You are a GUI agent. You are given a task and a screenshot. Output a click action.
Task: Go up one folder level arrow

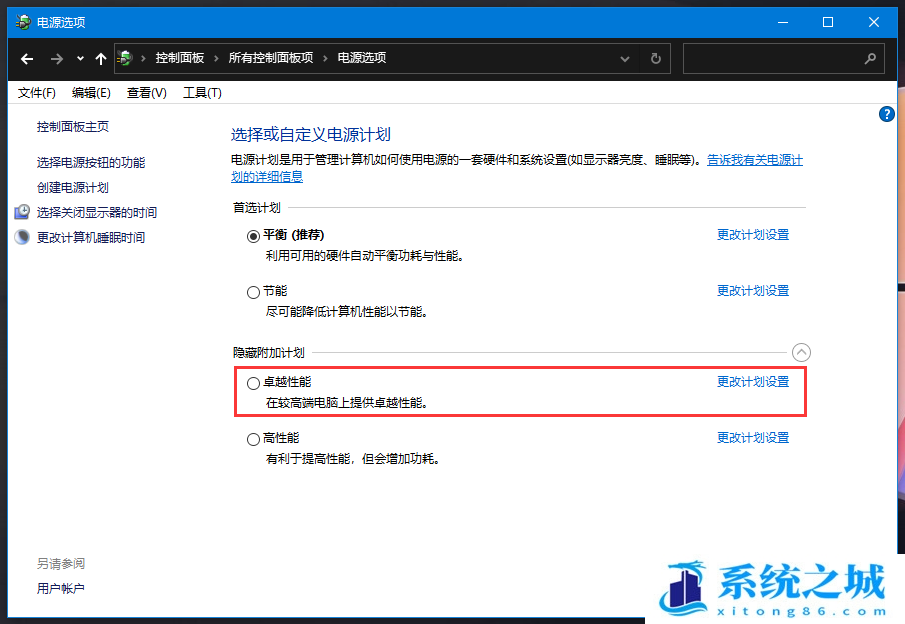click(100, 59)
